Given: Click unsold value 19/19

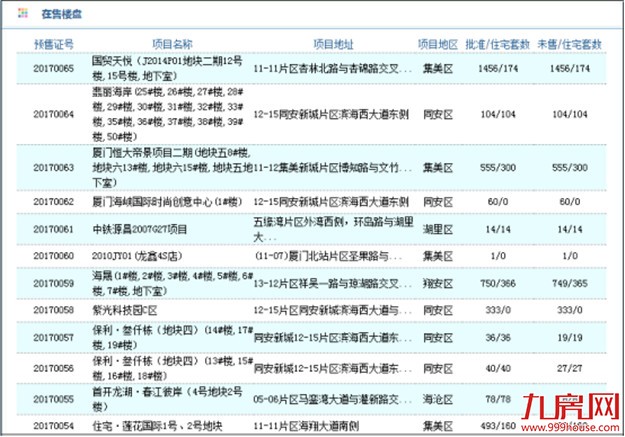Looking at the screenshot, I should pos(570,338).
